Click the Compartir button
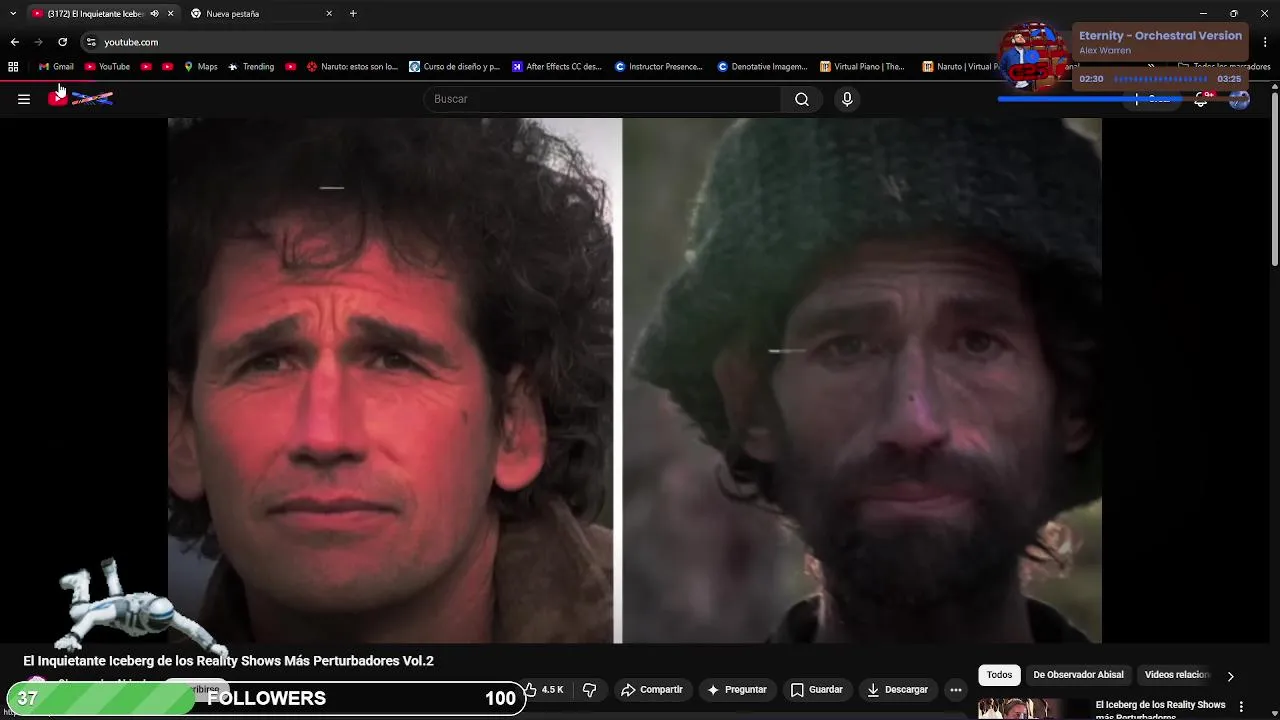 click(x=651, y=690)
